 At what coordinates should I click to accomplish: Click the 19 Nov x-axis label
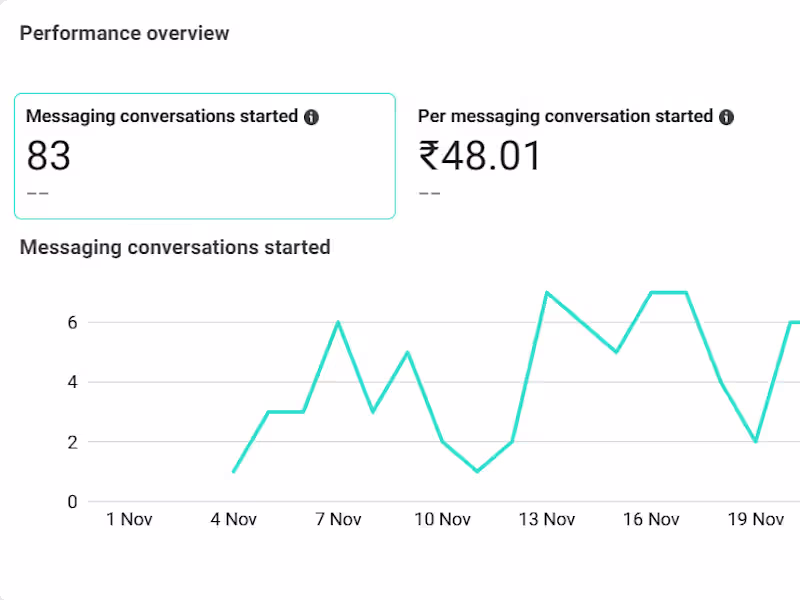(755, 519)
